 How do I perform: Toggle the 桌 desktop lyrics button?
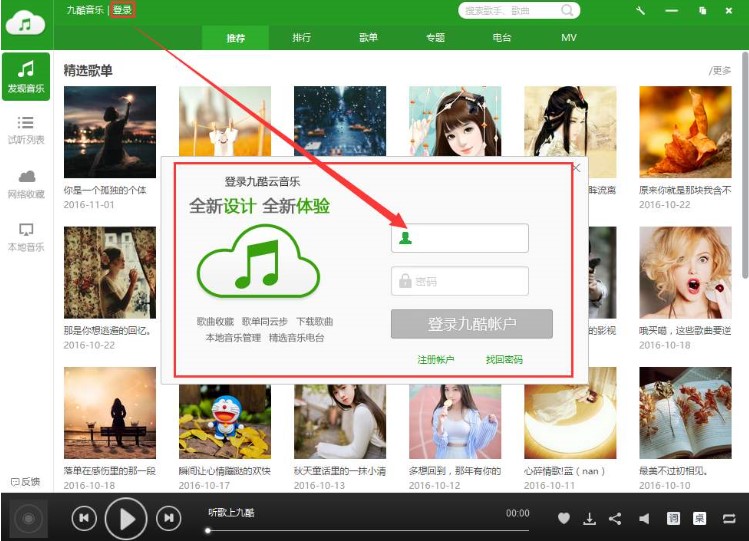(x=699, y=518)
